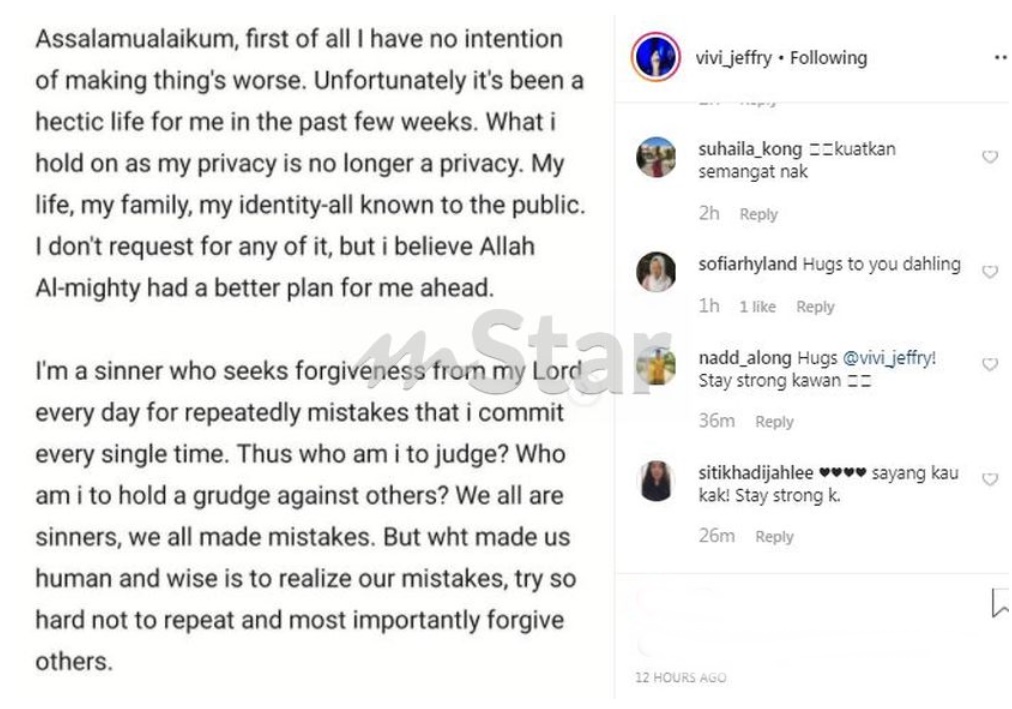Click the 12 HOURS AGO timestamp
1012x709 pixels.
(681, 677)
